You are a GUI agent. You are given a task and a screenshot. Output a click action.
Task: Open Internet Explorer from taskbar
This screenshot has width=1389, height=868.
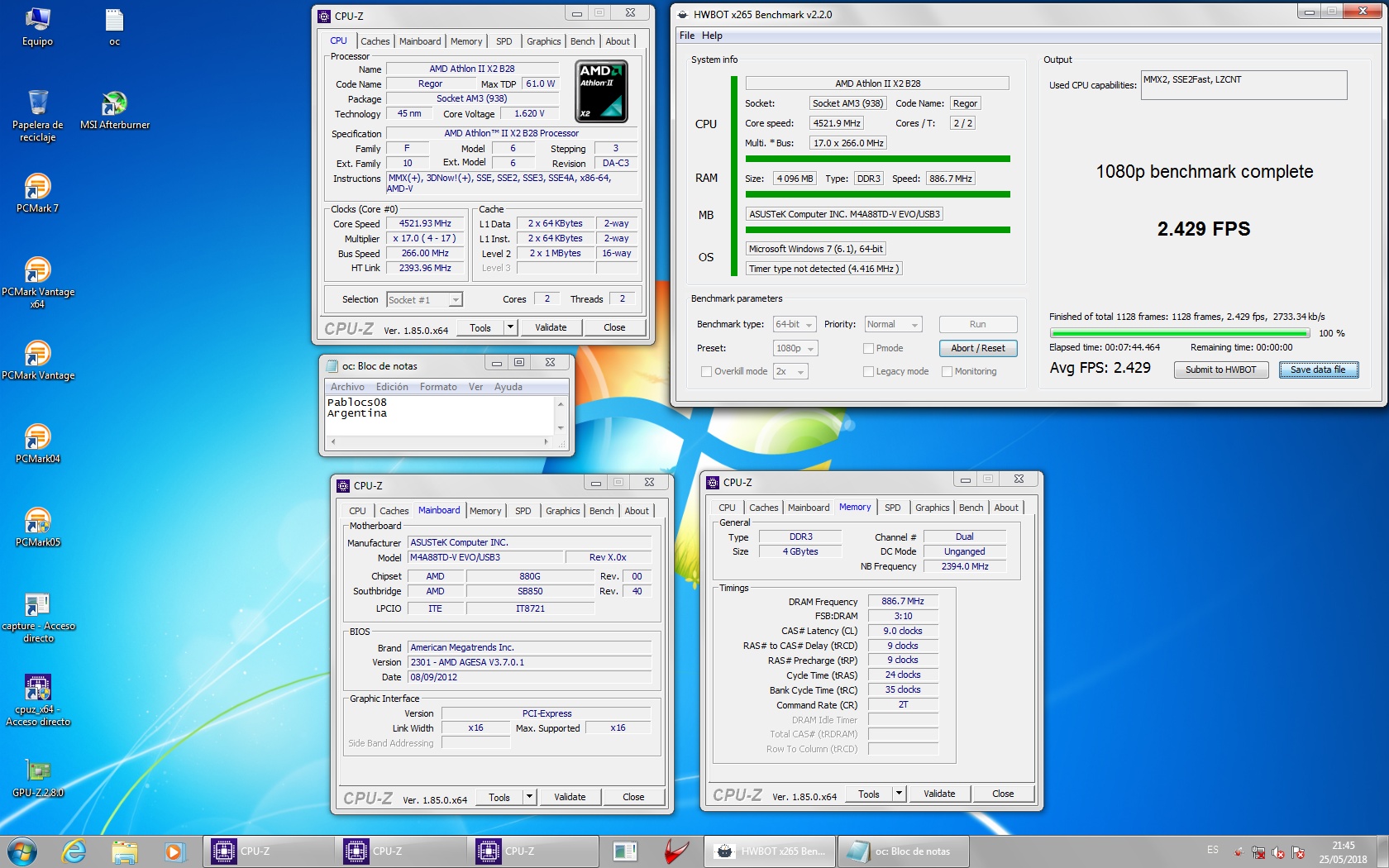(74, 851)
